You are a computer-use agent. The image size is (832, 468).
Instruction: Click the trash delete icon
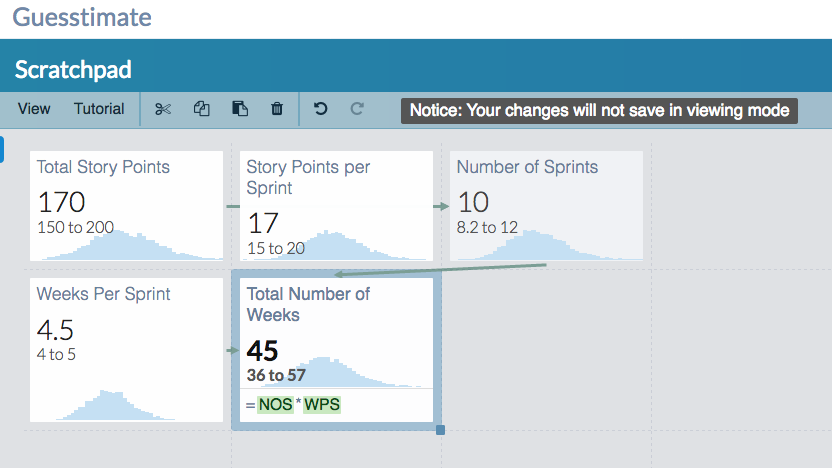click(x=277, y=109)
